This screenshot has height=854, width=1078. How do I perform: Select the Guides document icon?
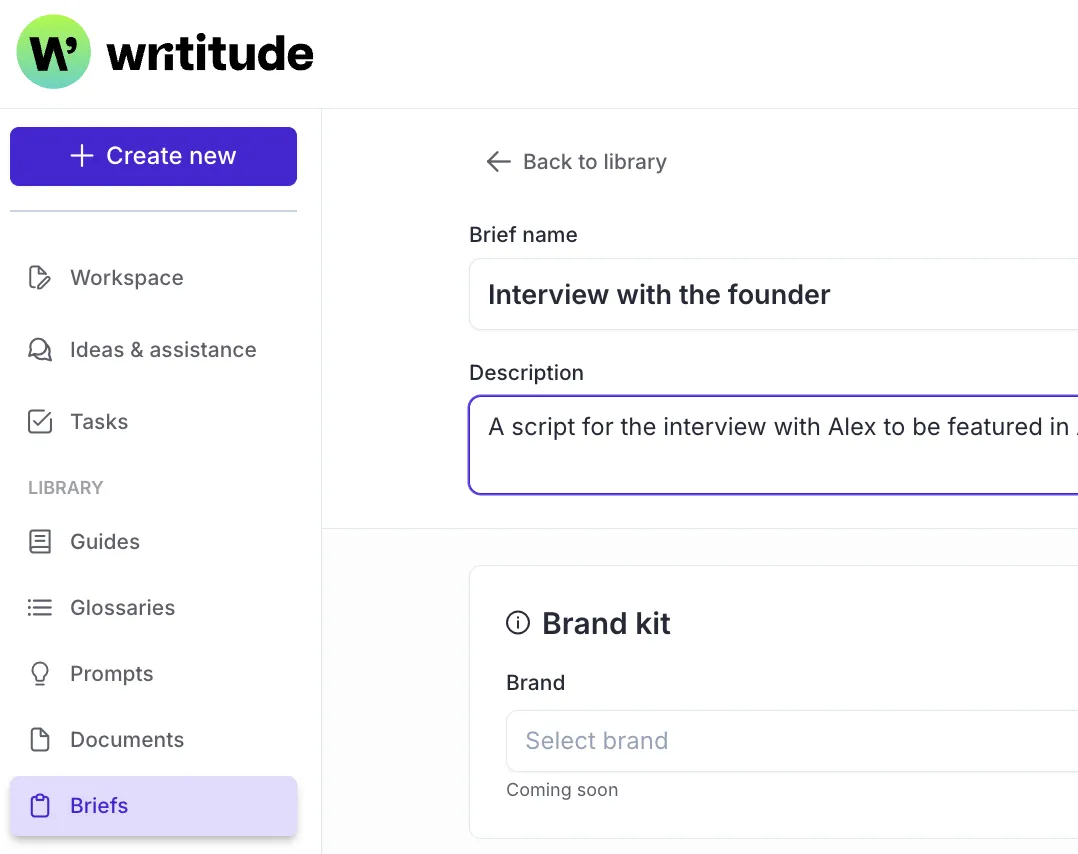coord(39,541)
